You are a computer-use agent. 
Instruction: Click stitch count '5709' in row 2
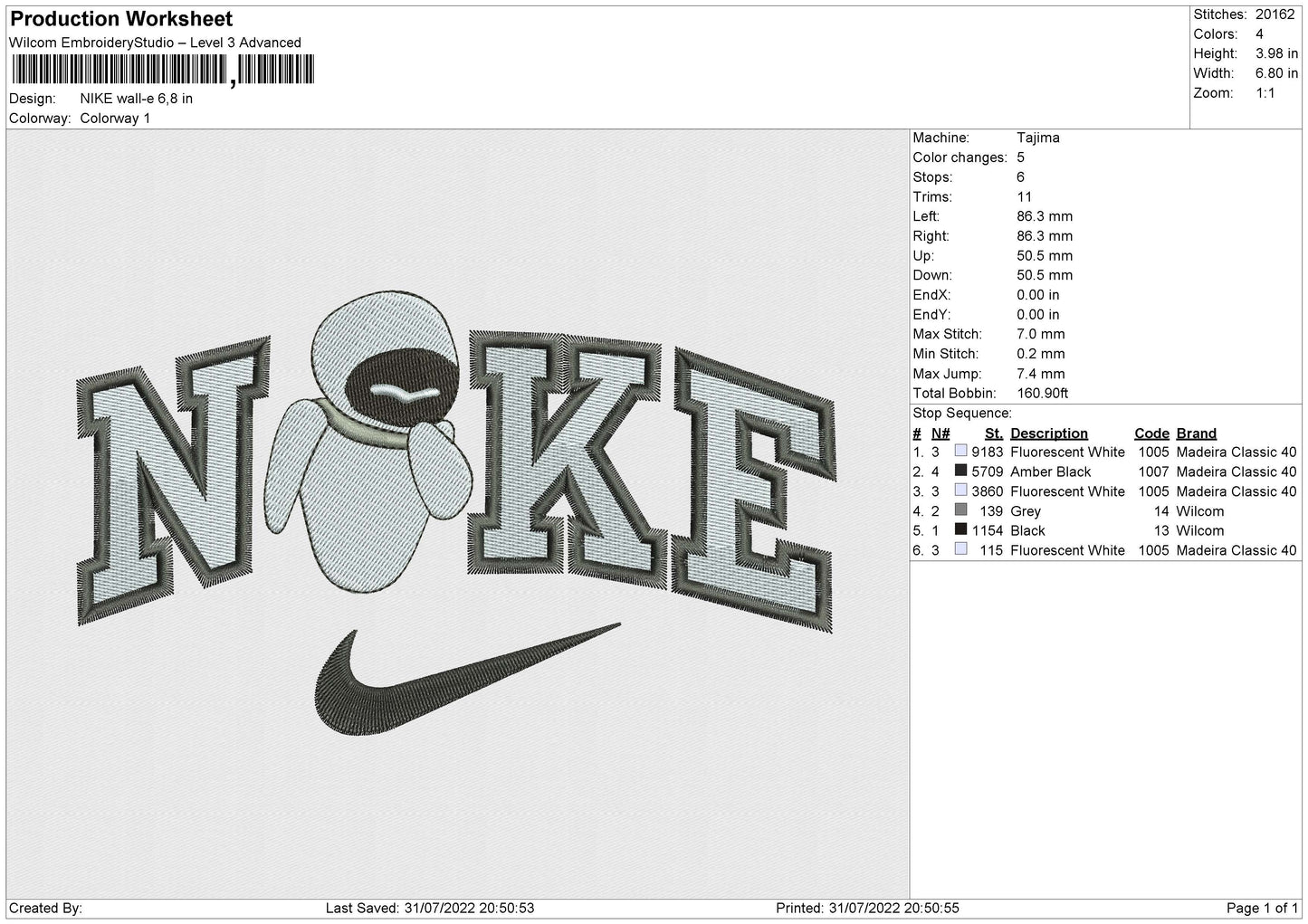[x=988, y=472]
